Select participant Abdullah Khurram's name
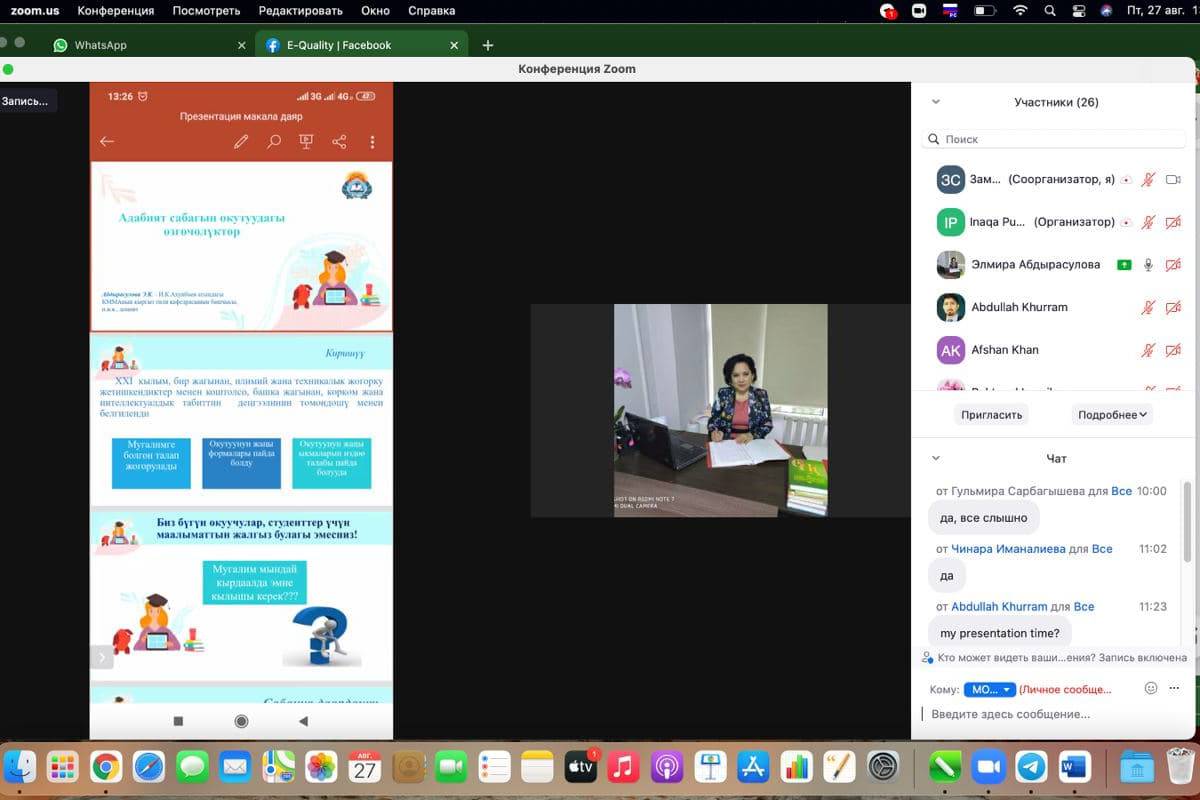 coord(1019,307)
